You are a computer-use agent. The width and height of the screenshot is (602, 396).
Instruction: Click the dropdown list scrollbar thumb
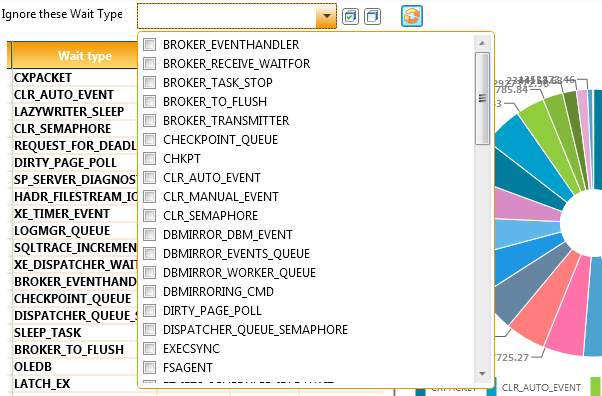coord(482,98)
